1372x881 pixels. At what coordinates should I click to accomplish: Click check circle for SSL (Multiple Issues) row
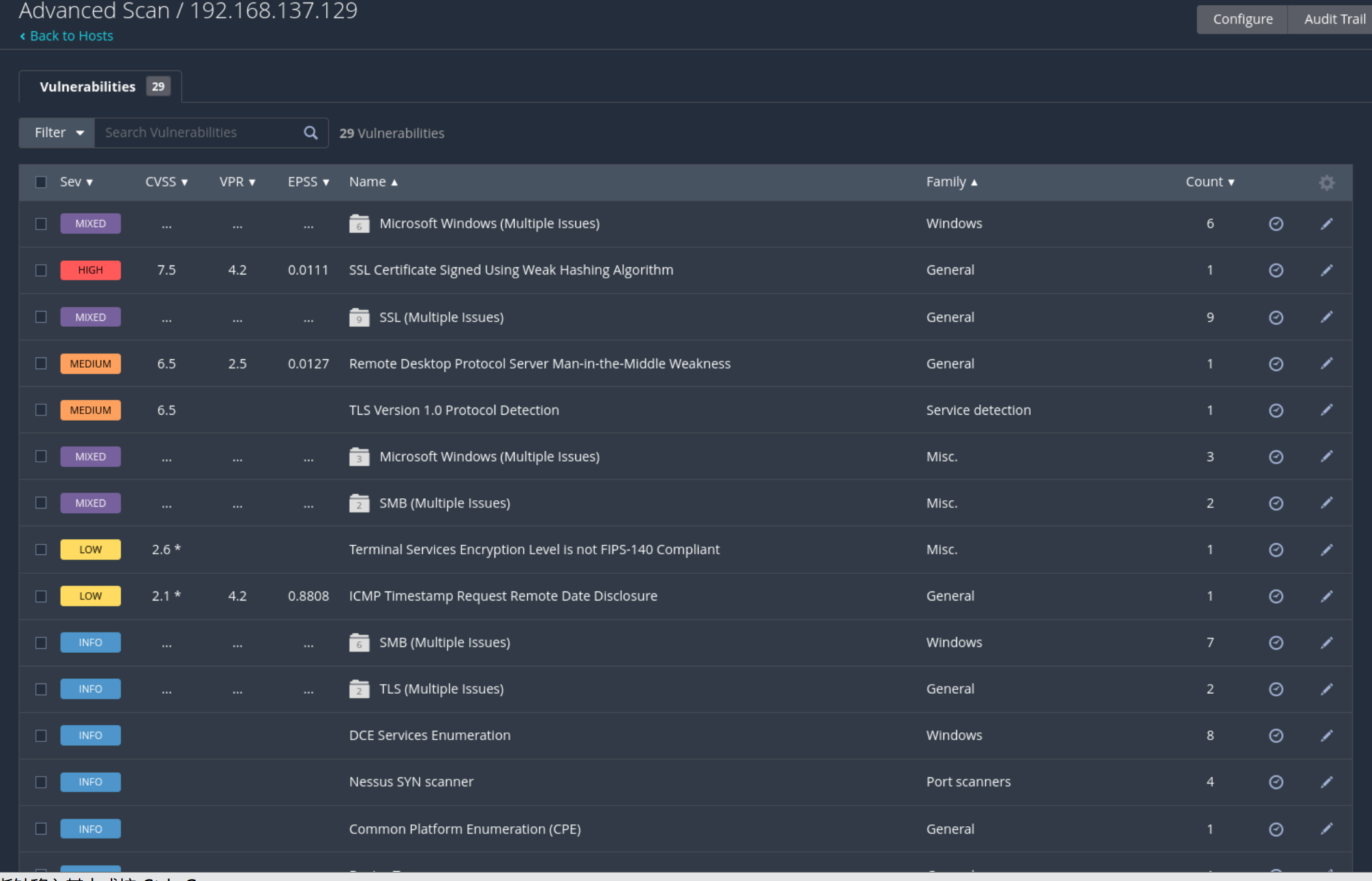click(x=1276, y=318)
